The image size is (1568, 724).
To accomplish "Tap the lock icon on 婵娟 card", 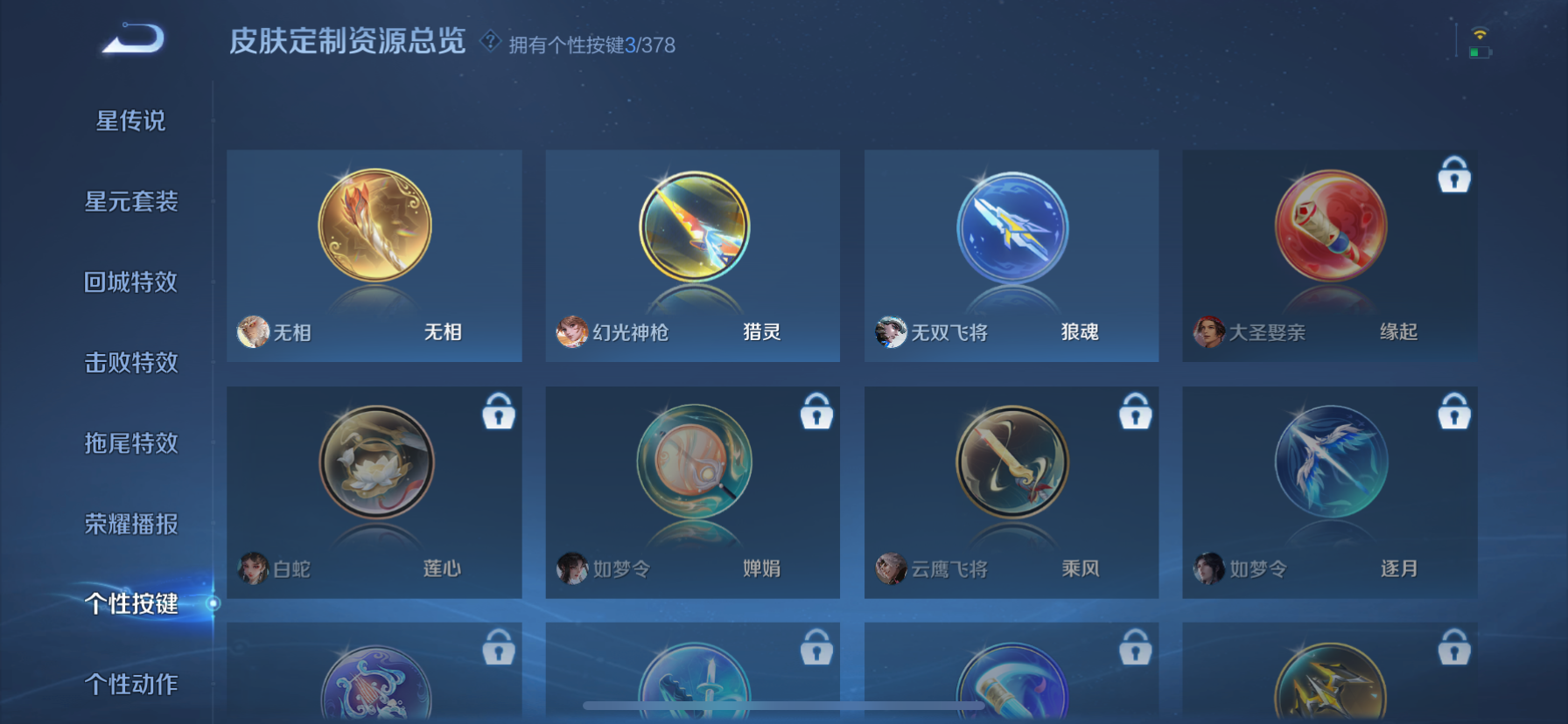I will point(816,411).
